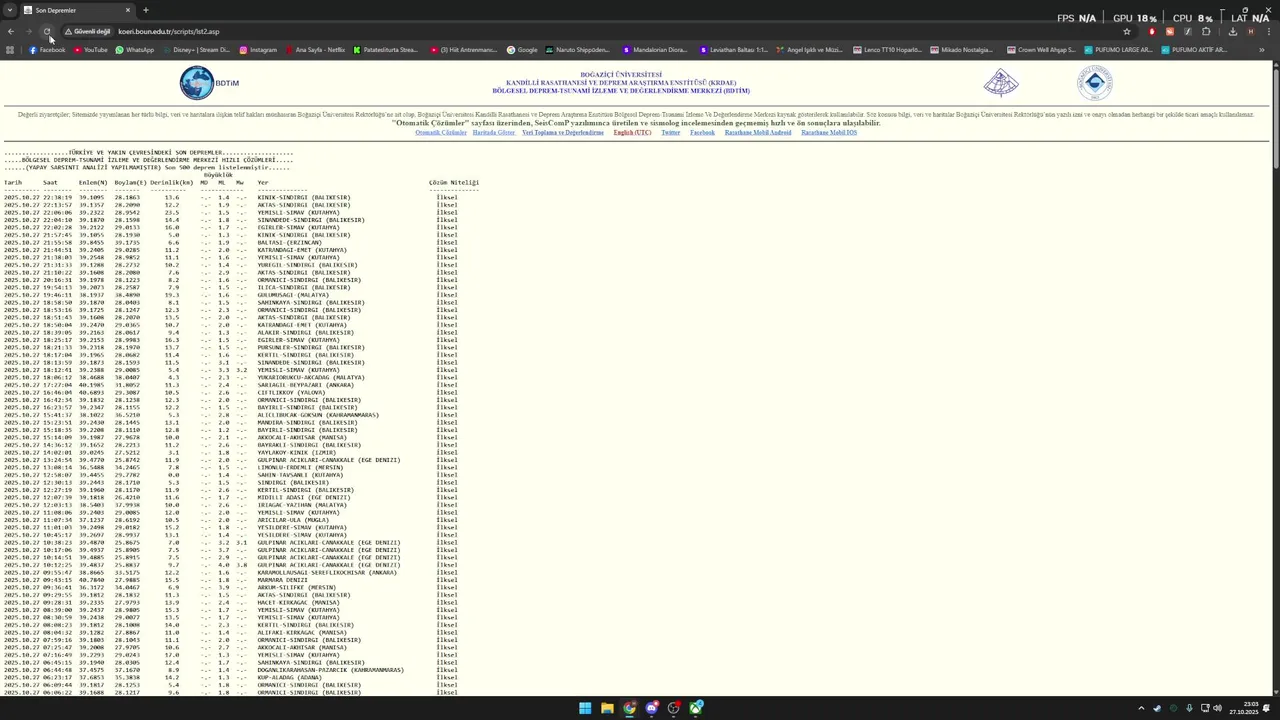The height and width of the screenshot is (720, 1280).
Task: Open the Leviathan Baltası bookmark
Action: 733,50
